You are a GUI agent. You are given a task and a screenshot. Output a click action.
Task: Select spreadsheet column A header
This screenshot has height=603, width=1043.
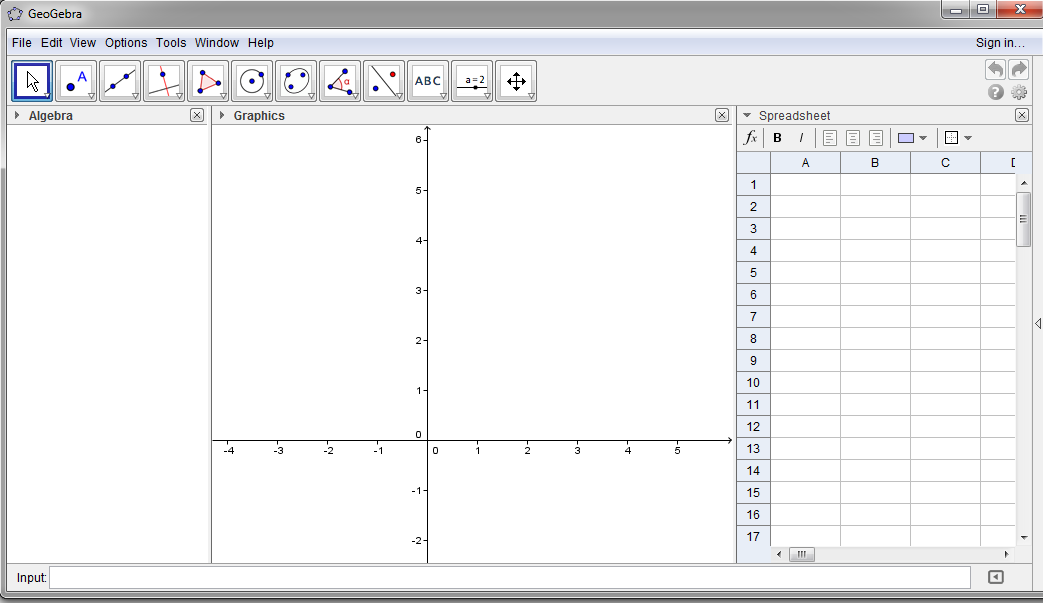click(805, 163)
